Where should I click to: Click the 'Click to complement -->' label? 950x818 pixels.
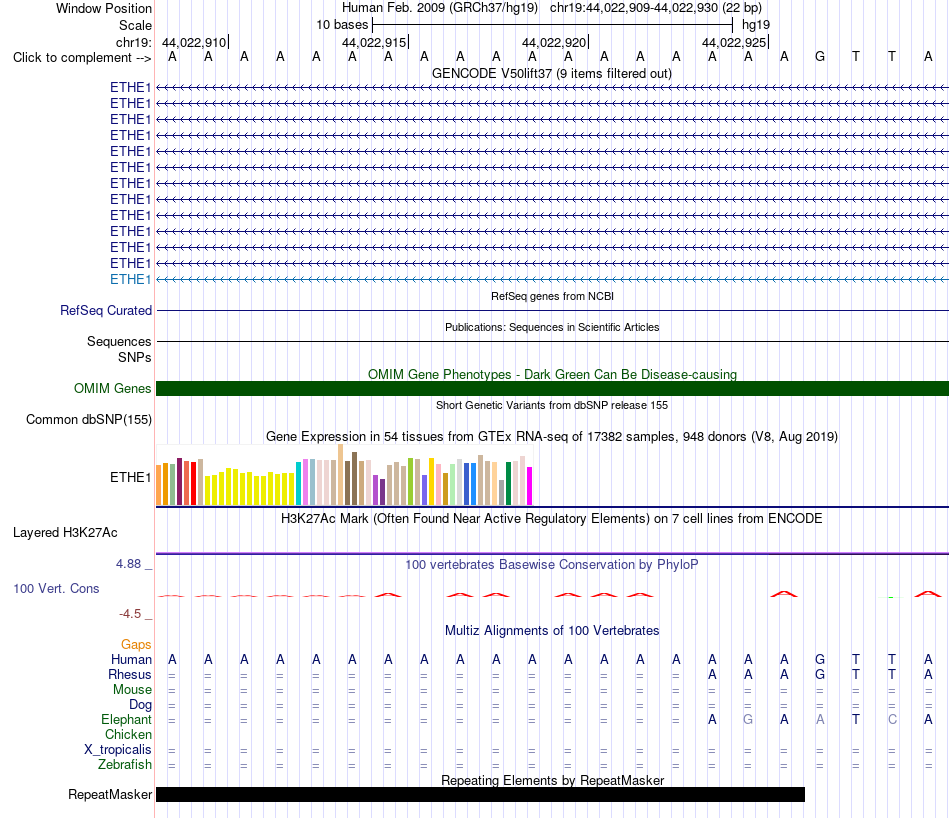pos(82,58)
